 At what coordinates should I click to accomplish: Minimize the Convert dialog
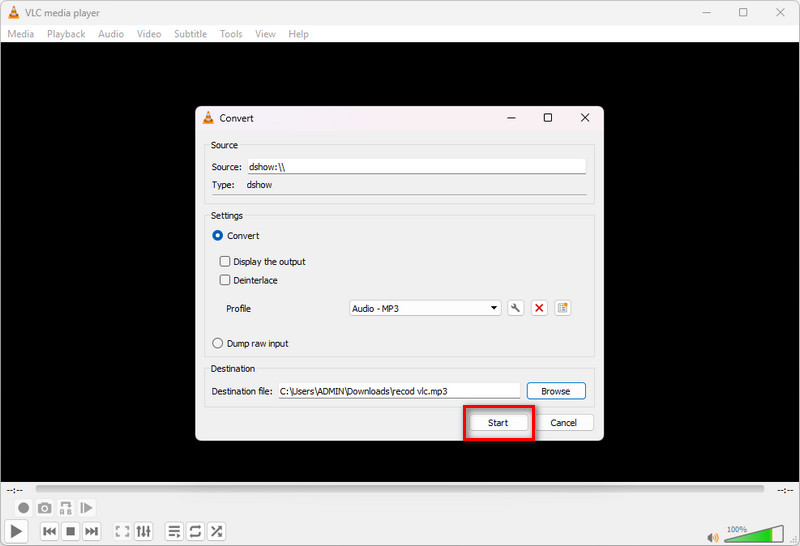511,118
